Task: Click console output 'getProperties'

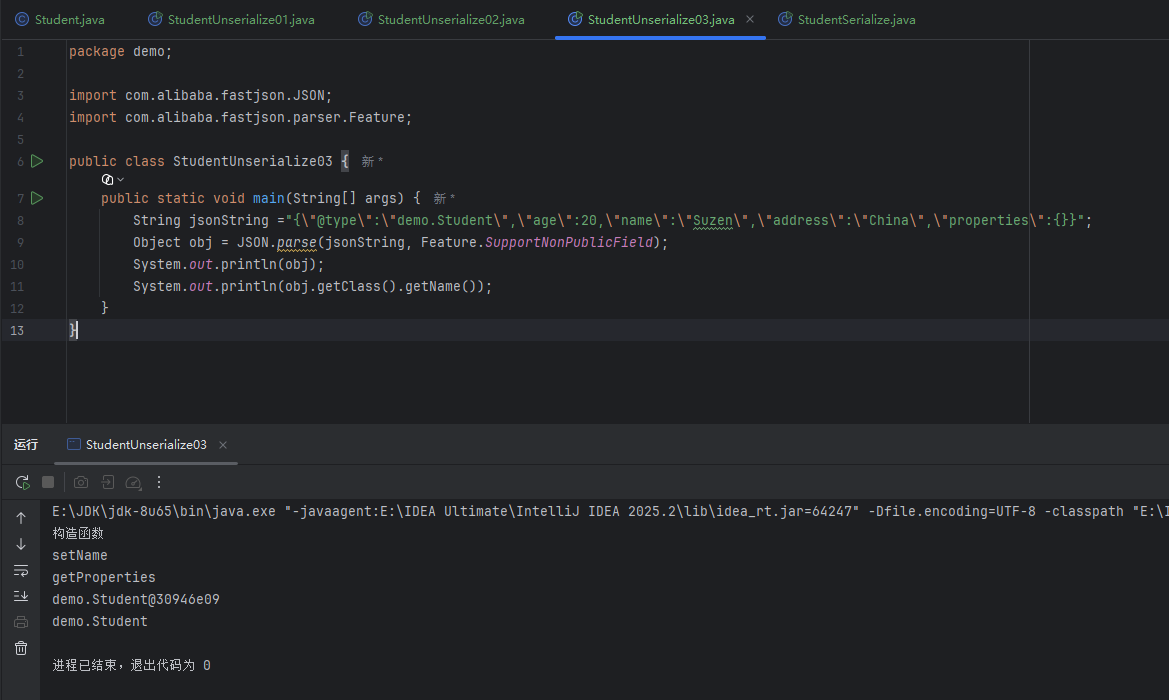Action: [104, 577]
